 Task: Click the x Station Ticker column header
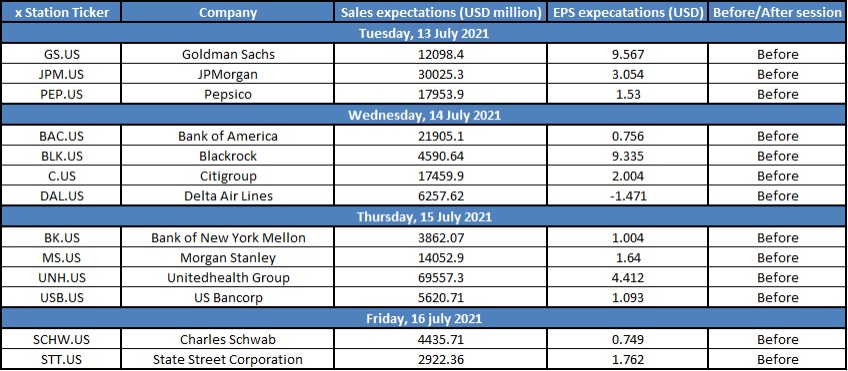point(61,12)
